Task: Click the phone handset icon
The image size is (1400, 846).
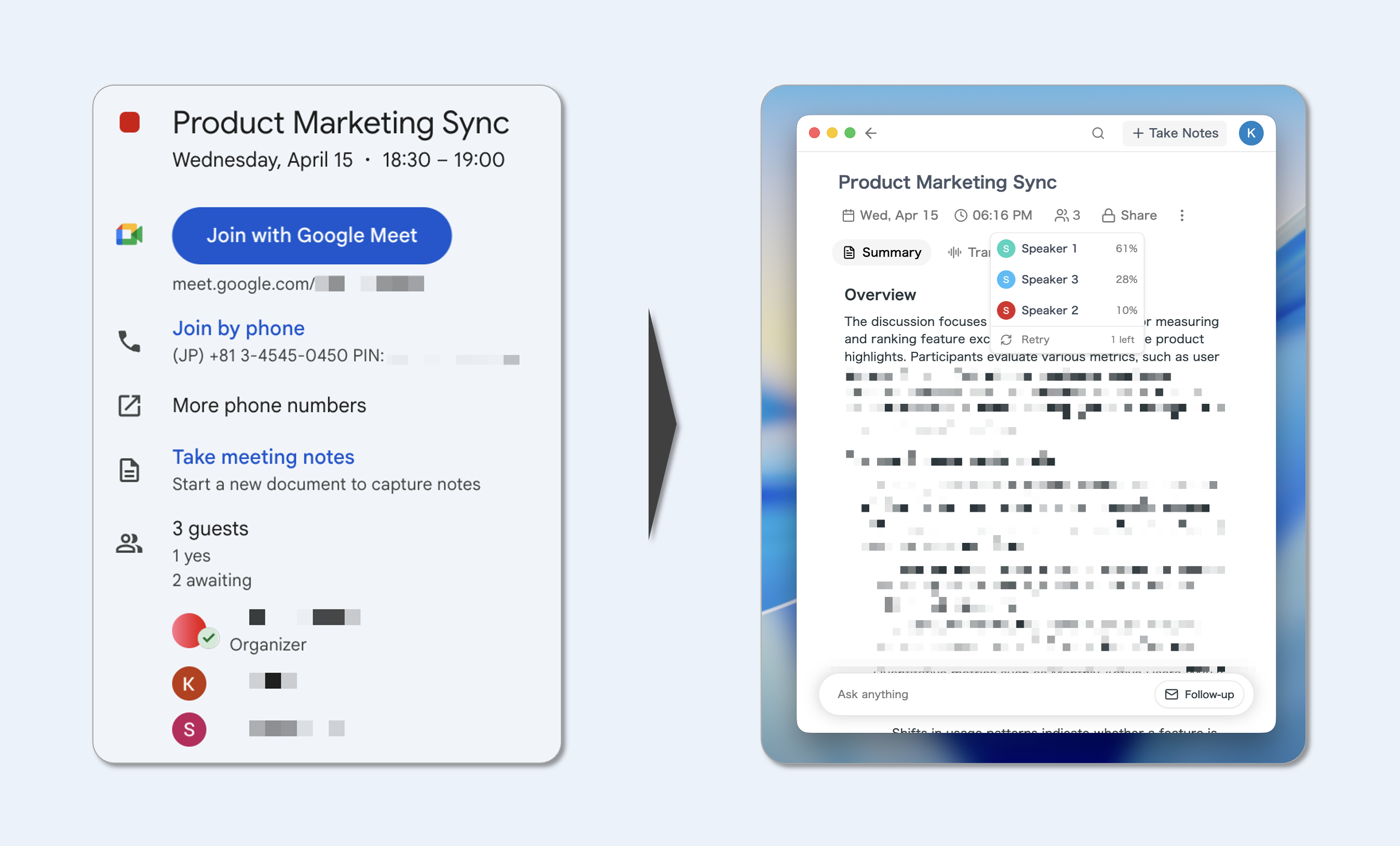Action: (x=129, y=340)
